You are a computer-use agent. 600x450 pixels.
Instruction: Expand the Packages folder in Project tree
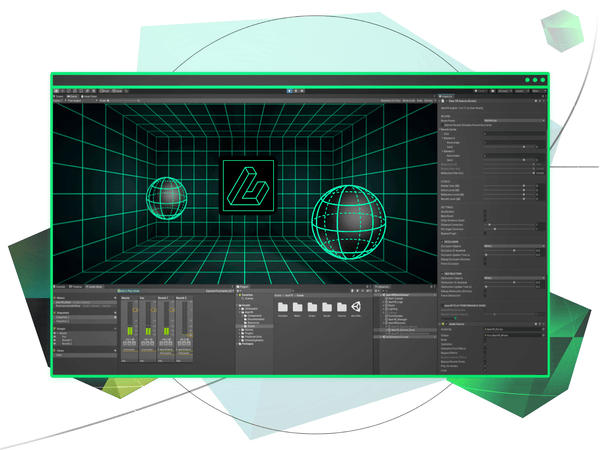239,344
